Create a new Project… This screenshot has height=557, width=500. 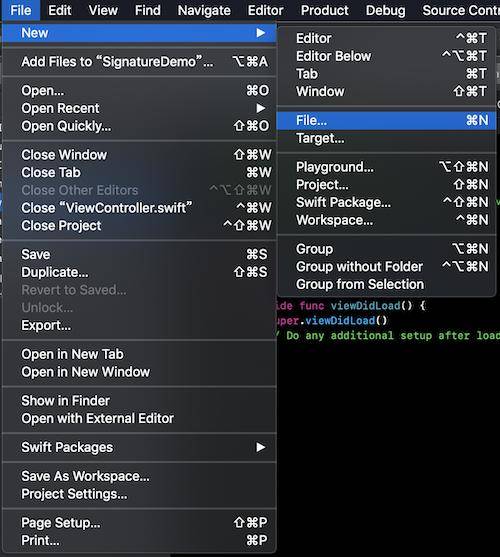point(386,185)
